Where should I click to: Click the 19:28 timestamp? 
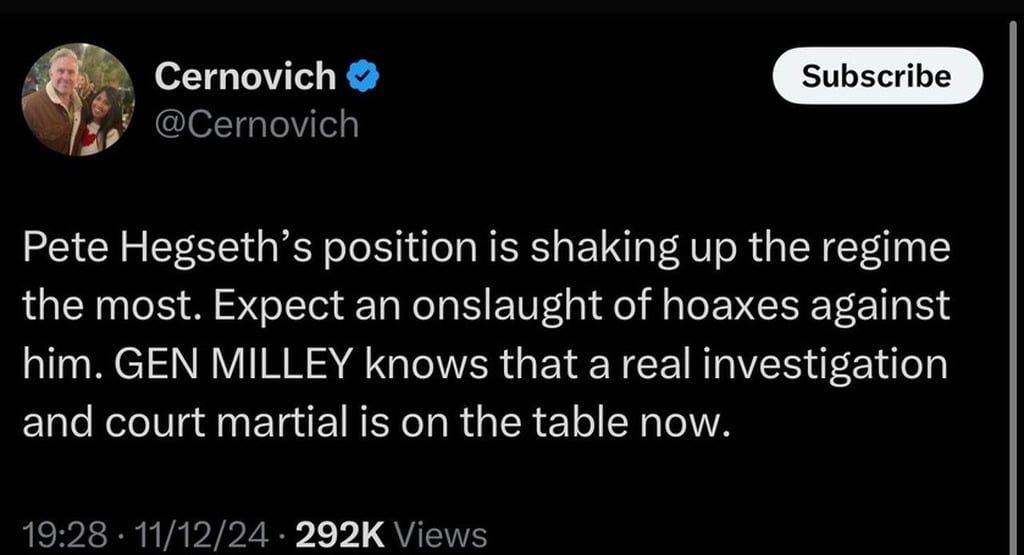64,535
